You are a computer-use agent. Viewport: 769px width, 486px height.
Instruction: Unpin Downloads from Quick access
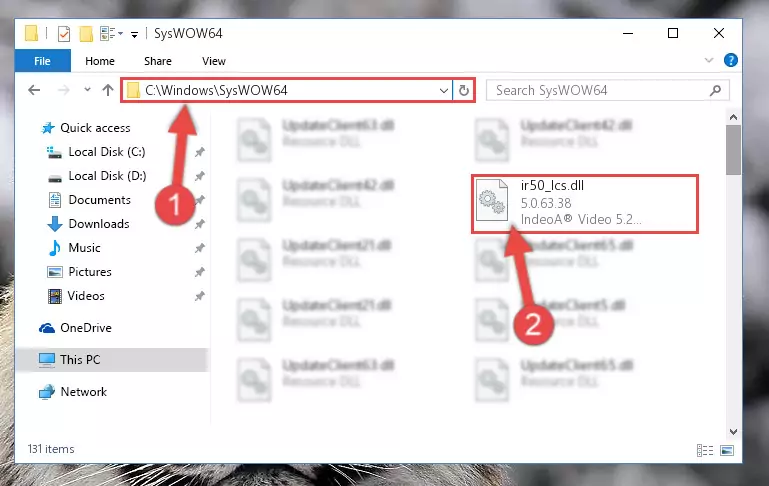[x=199, y=224]
